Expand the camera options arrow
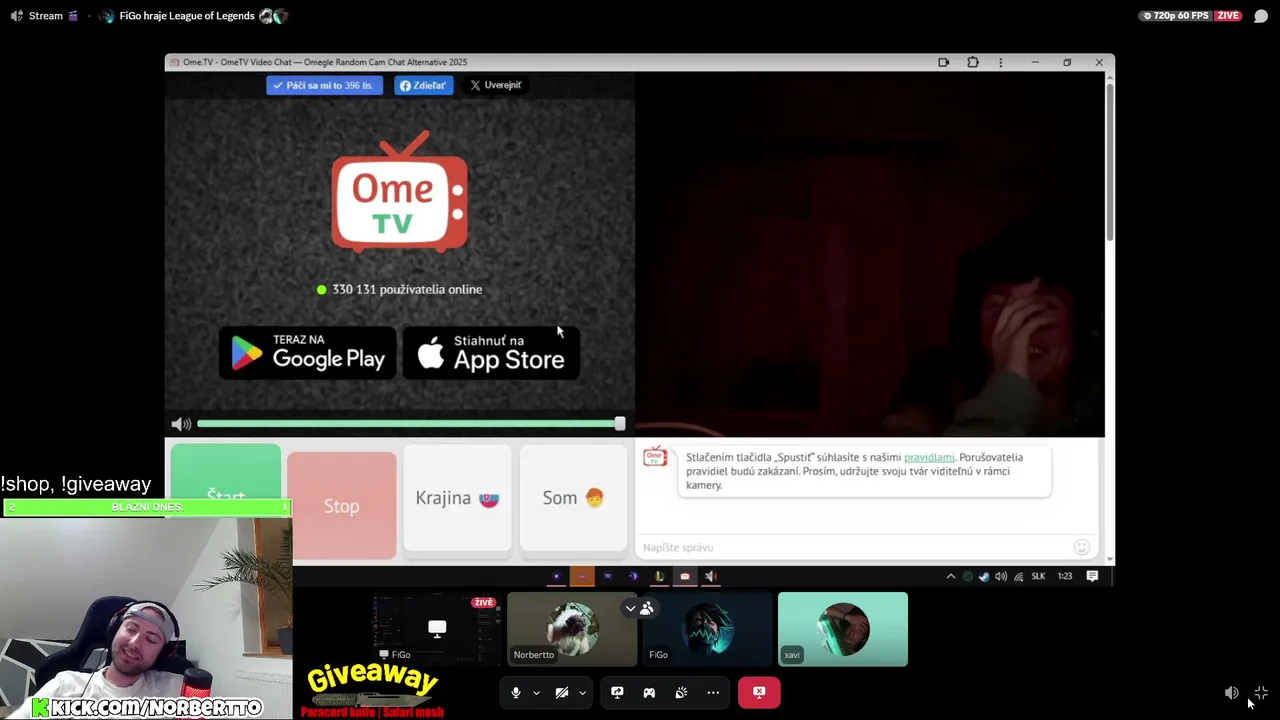1280x720 pixels. (x=582, y=692)
